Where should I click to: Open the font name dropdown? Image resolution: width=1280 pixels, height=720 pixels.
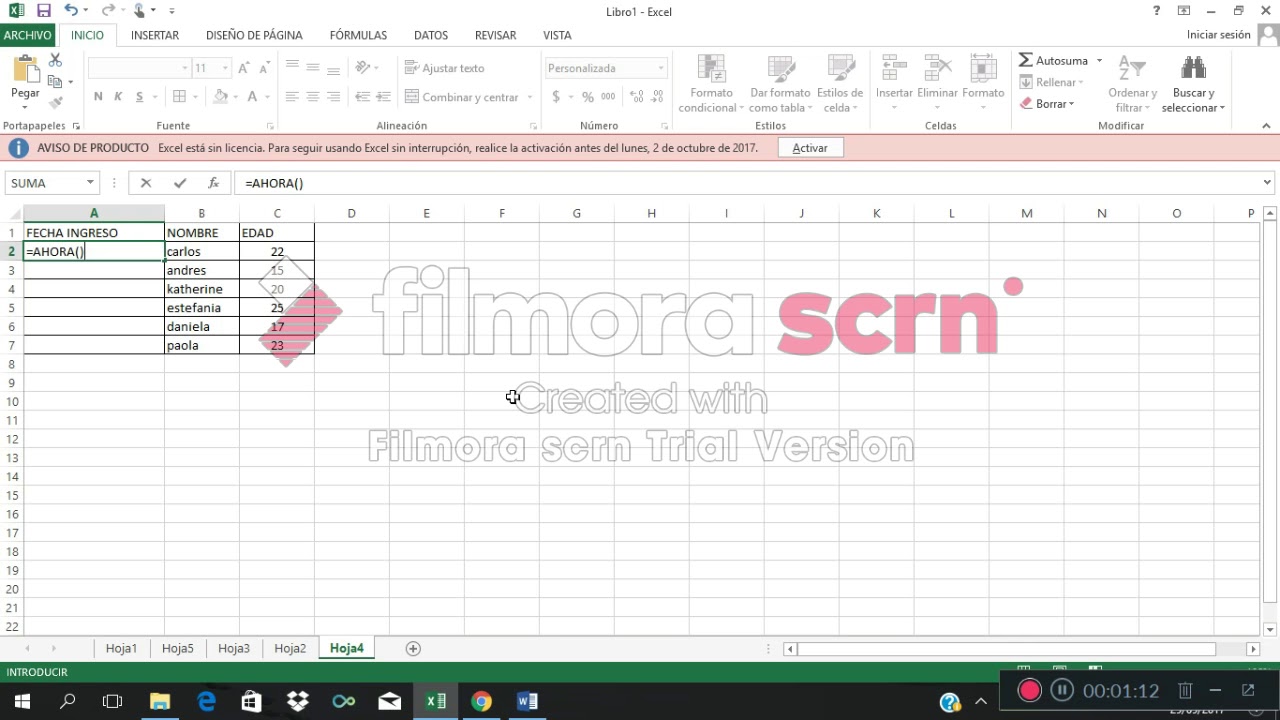(185, 68)
